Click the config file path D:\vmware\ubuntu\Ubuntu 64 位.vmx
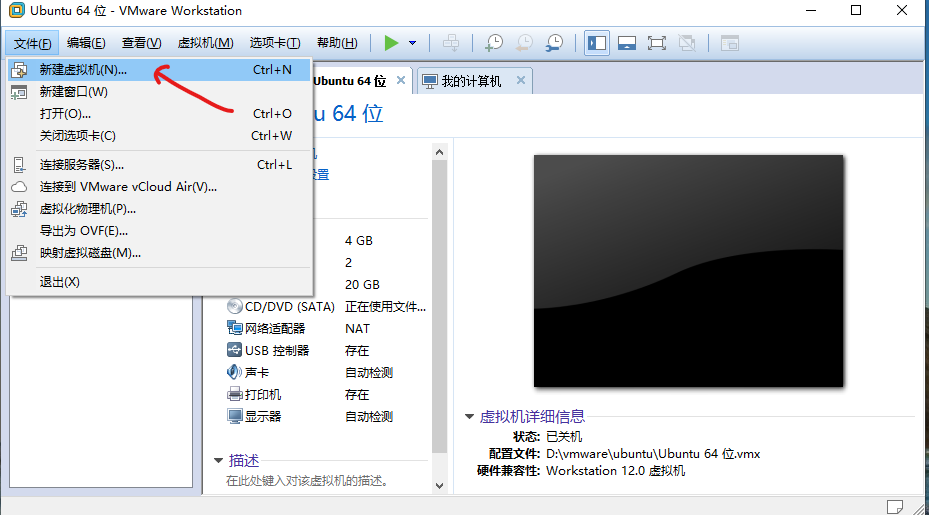 click(653, 454)
